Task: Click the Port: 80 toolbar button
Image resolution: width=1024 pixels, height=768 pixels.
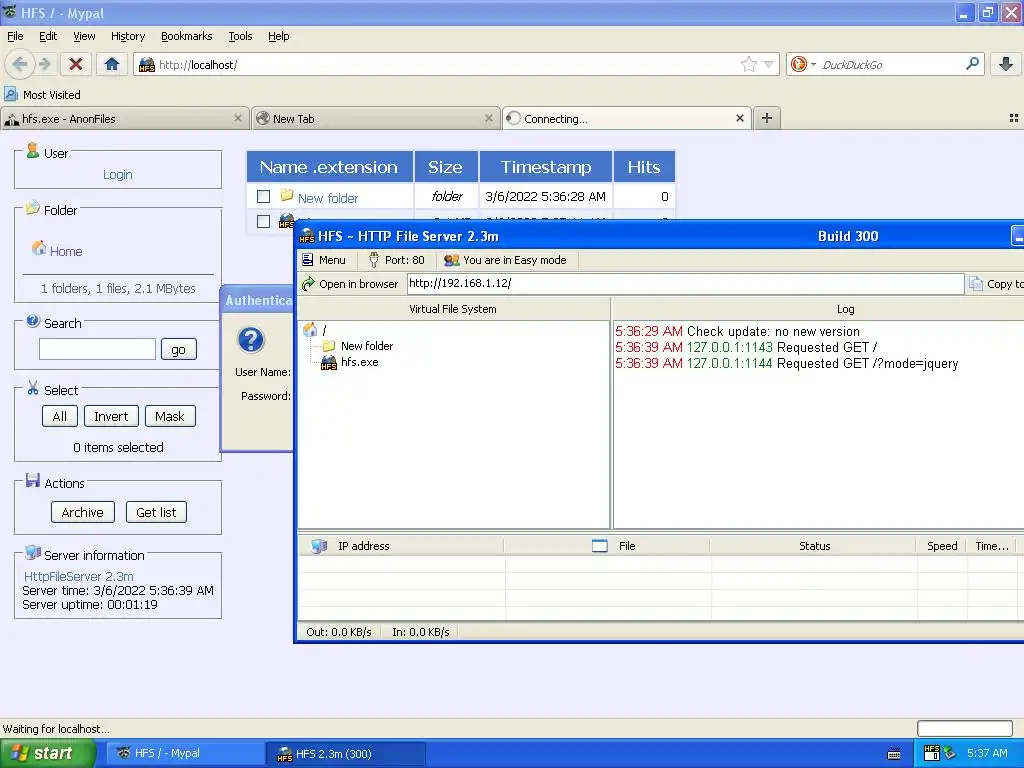Action: coord(396,260)
